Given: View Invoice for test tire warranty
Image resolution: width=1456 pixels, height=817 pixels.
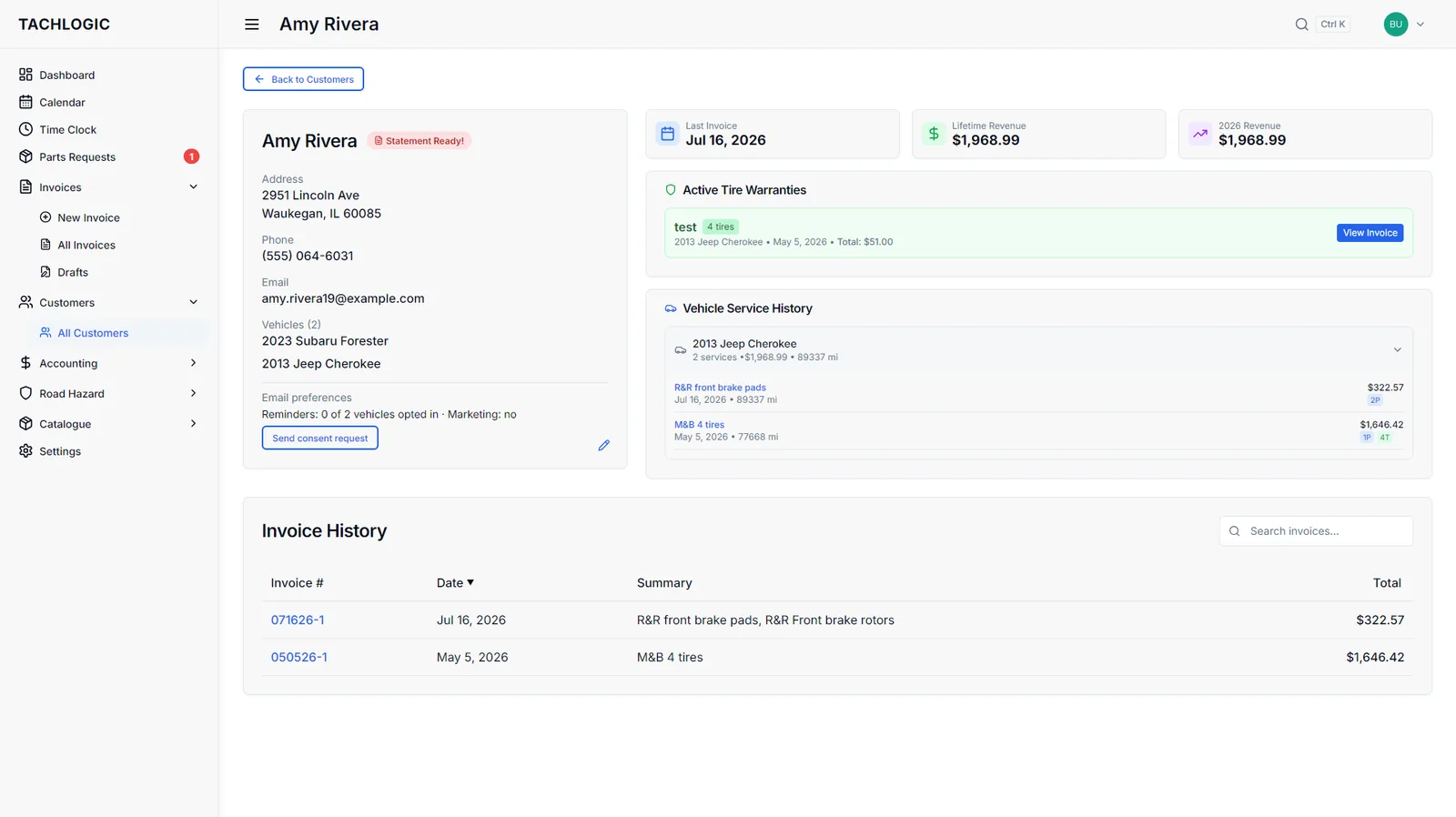Looking at the screenshot, I should [1370, 233].
